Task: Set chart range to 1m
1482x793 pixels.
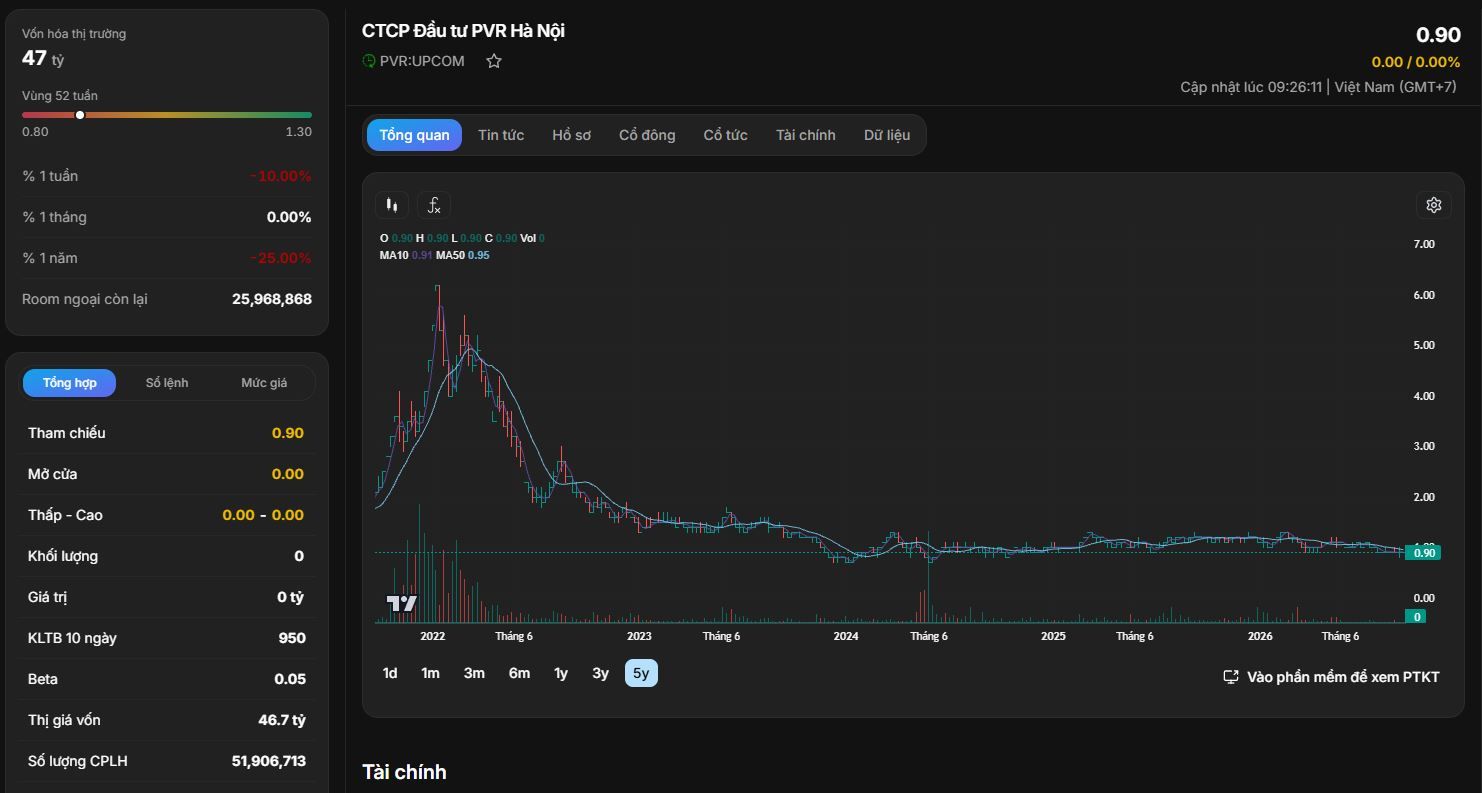Action: [x=430, y=673]
